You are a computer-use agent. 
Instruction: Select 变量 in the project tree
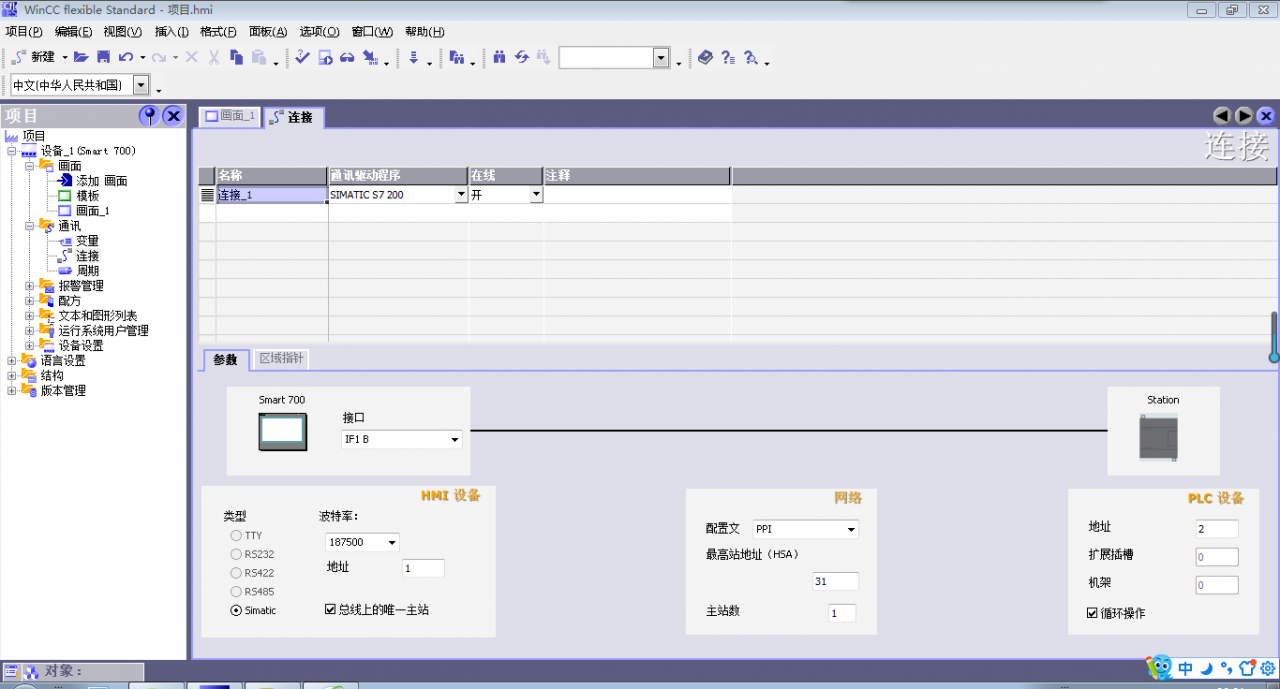(x=88, y=241)
